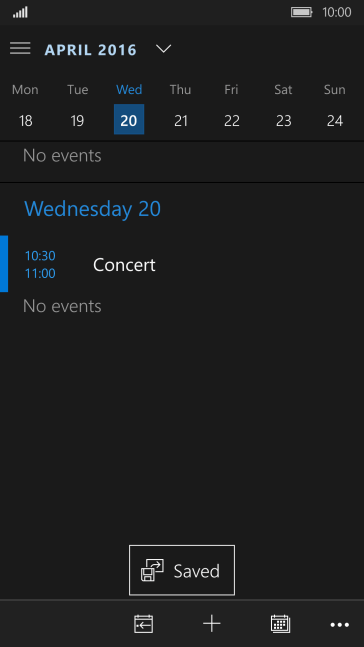The image size is (364, 647).
Task: Add a new event with plus icon
Action: click(212, 623)
